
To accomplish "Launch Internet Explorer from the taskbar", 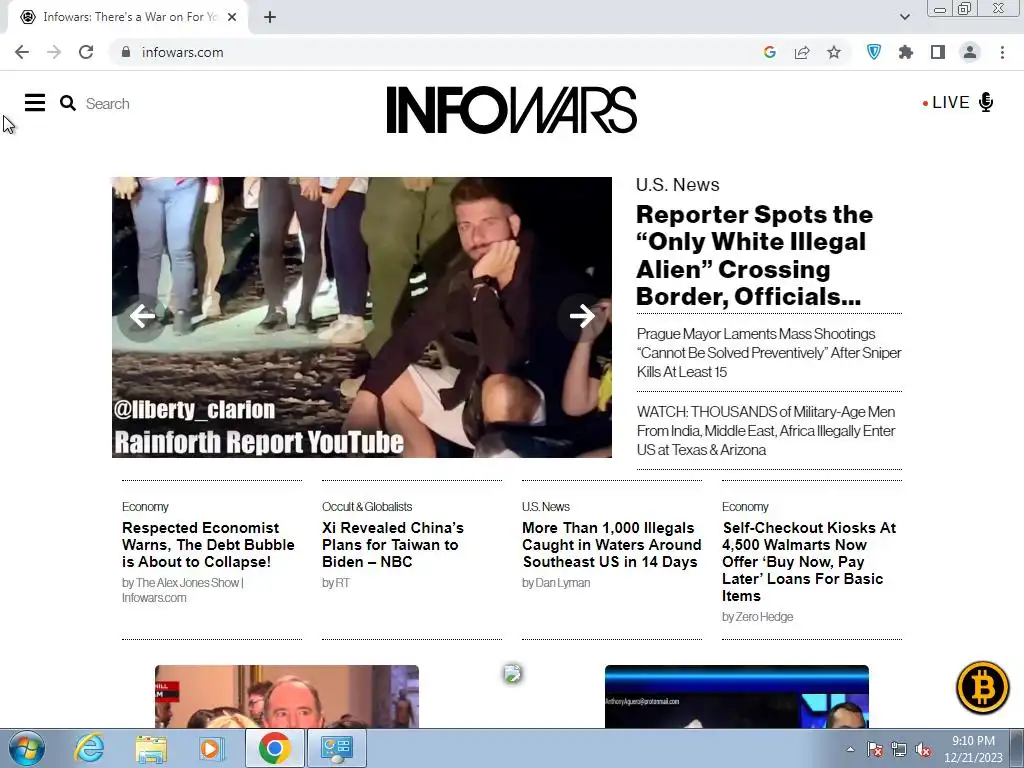I will coord(89,748).
